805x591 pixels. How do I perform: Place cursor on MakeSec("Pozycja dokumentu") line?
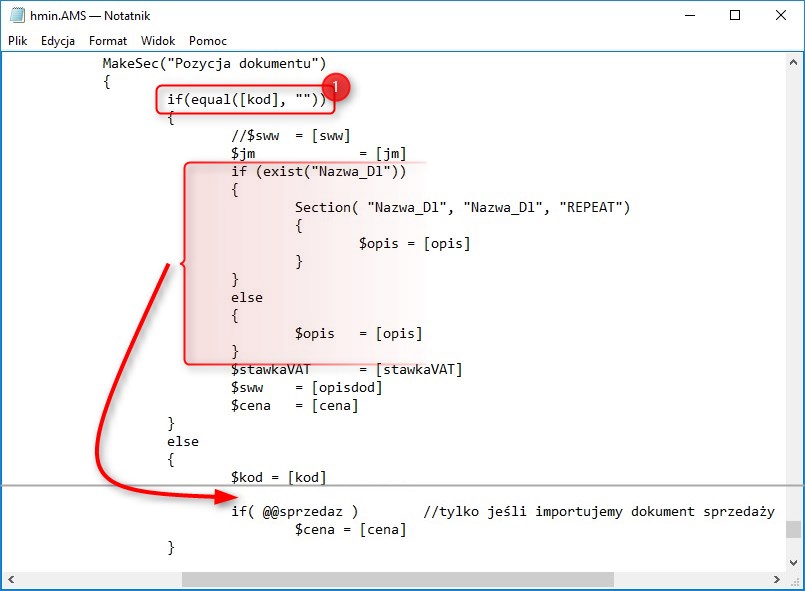[x=214, y=64]
